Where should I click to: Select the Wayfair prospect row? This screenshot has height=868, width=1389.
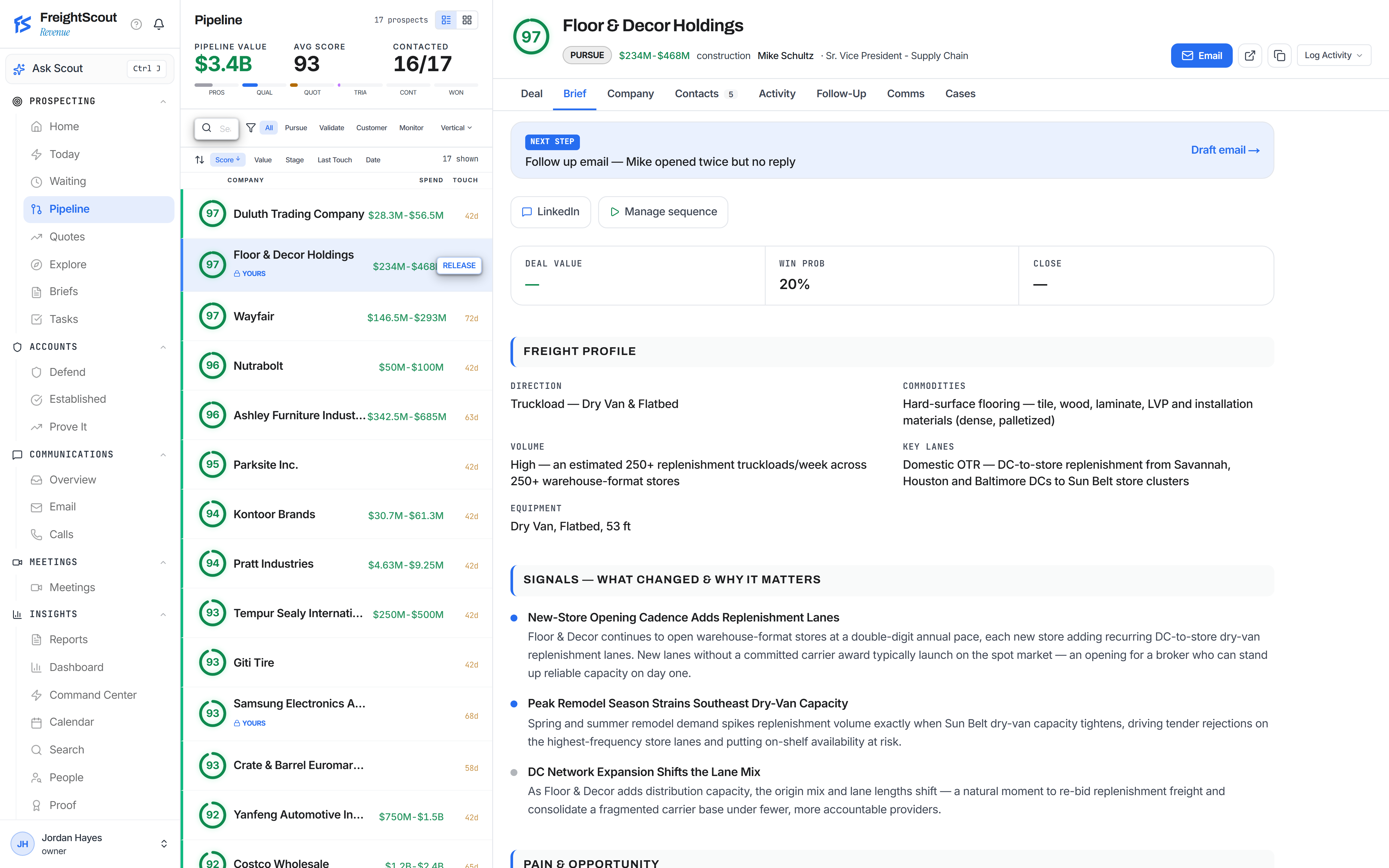coord(337,316)
